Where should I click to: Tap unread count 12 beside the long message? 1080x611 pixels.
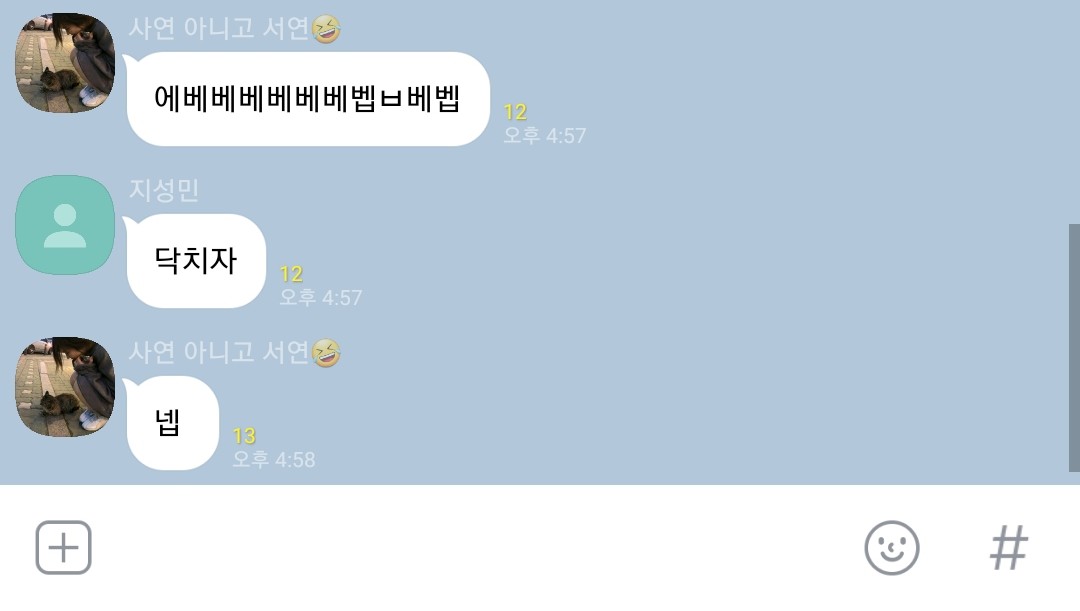[x=515, y=112]
